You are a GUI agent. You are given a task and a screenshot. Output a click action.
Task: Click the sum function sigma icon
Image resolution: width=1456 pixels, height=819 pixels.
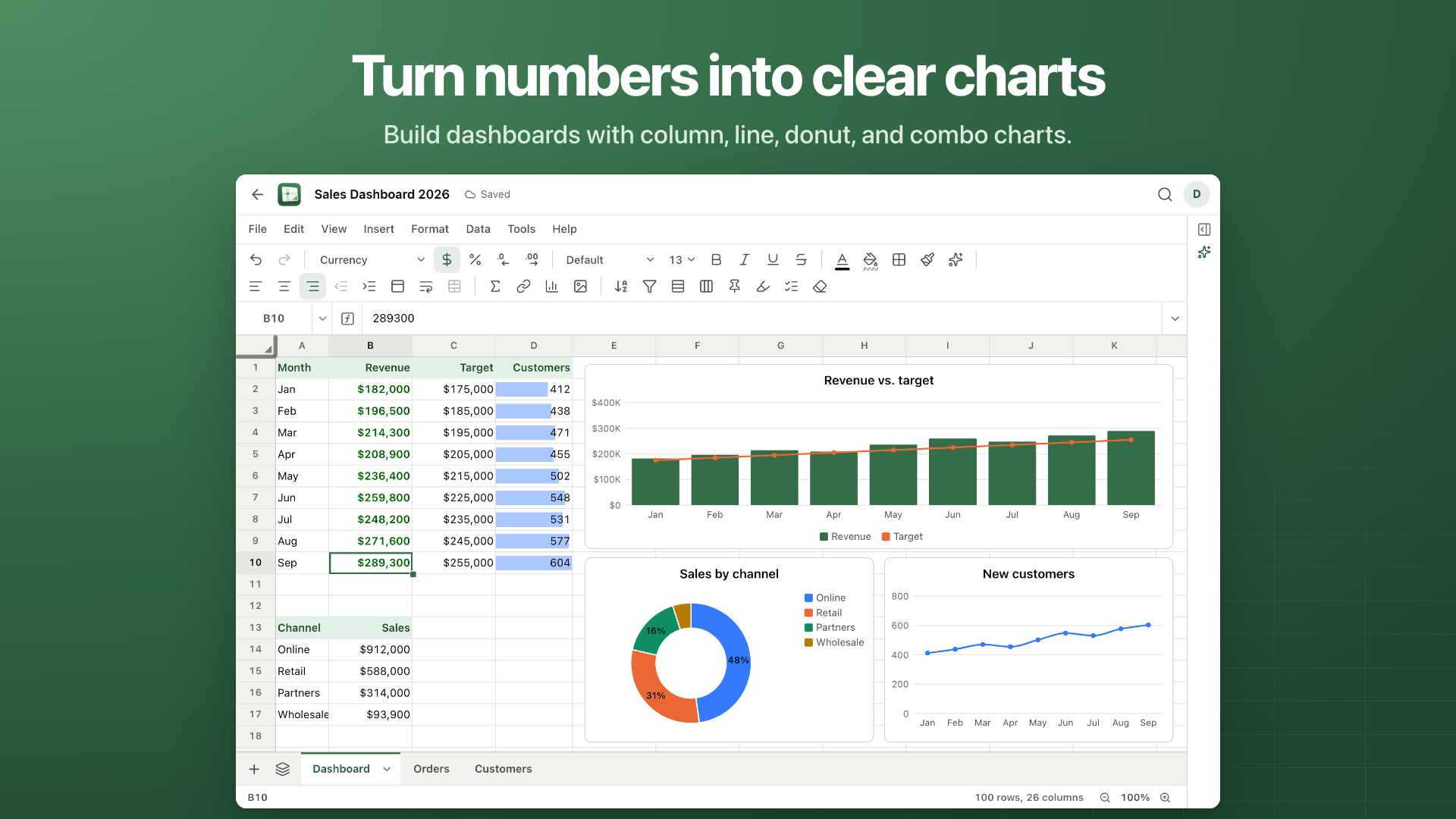(495, 287)
